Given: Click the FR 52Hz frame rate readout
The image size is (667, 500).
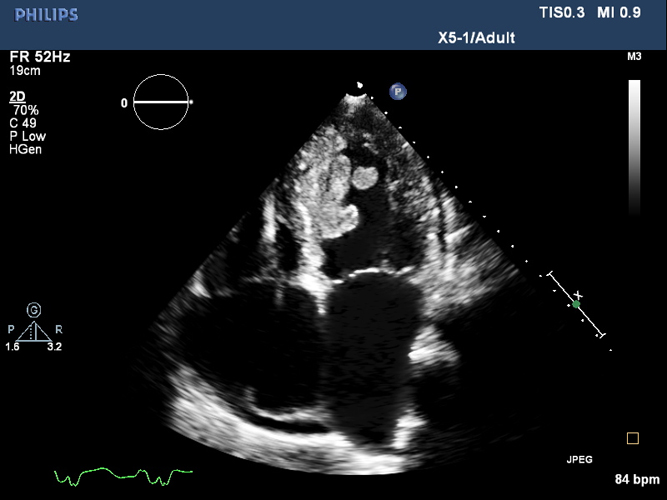Looking at the screenshot, I should tap(40, 57).
